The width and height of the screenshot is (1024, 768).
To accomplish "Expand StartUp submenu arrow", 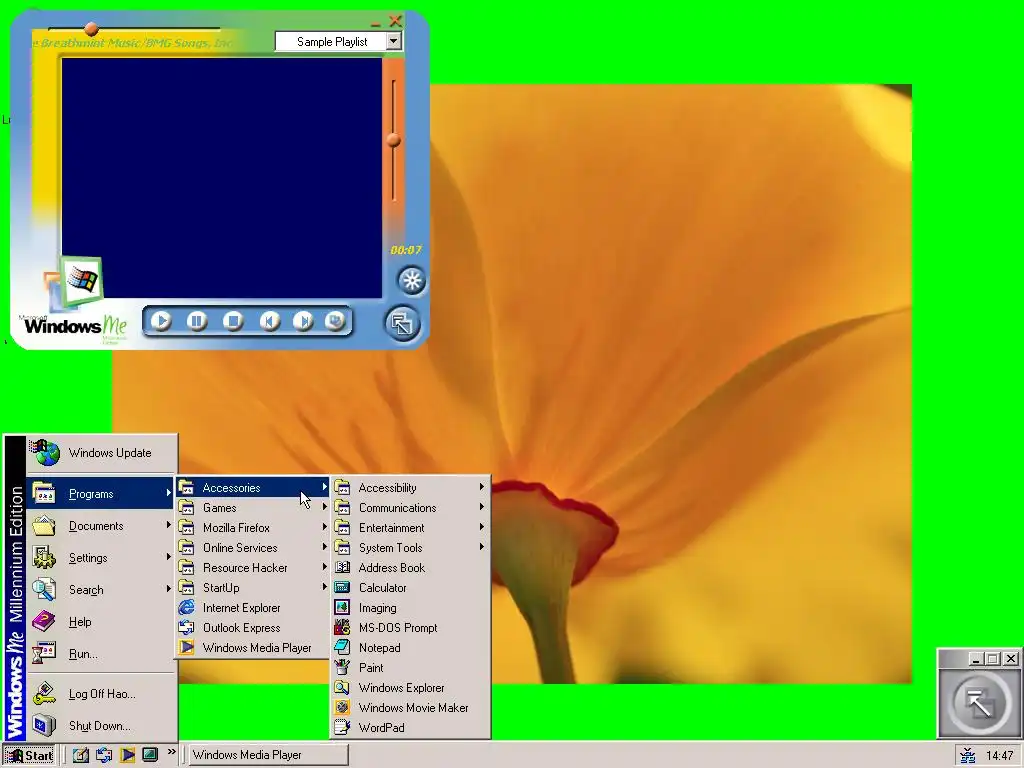I will coord(325,588).
